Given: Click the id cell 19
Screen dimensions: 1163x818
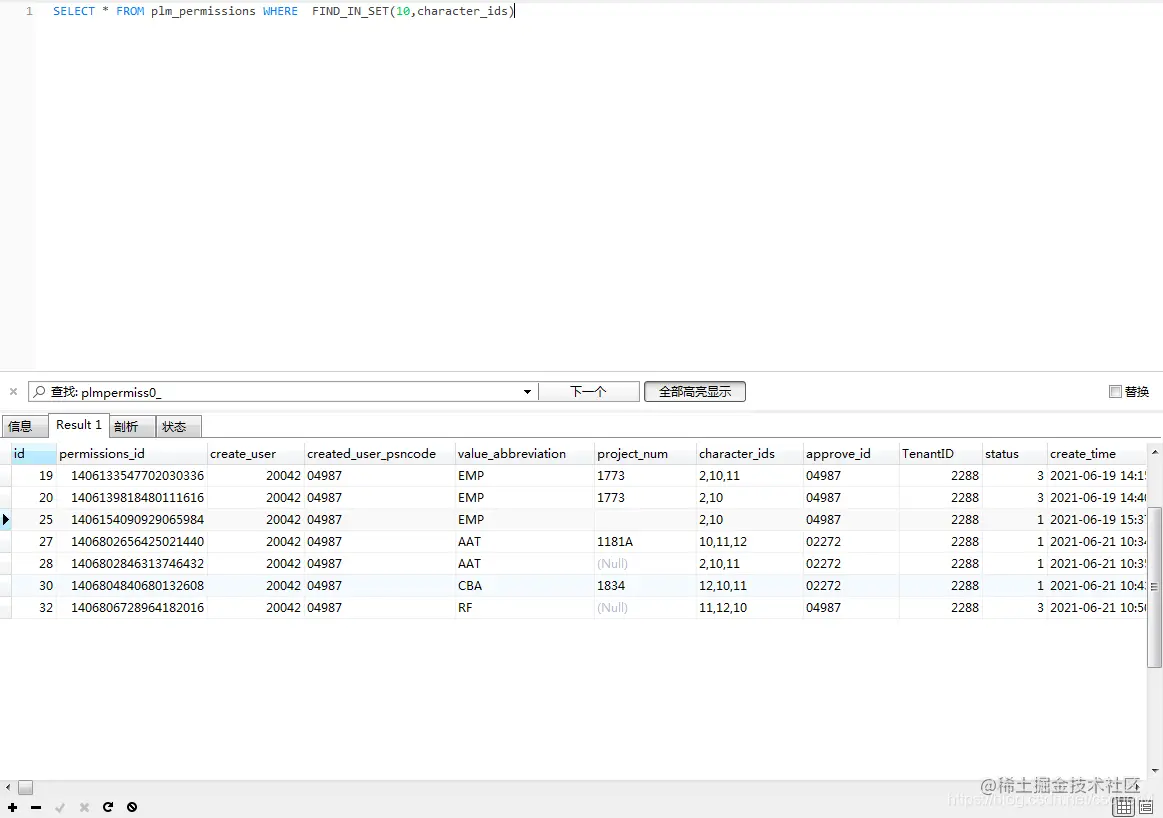Looking at the screenshot, I should tap(34, 475).
